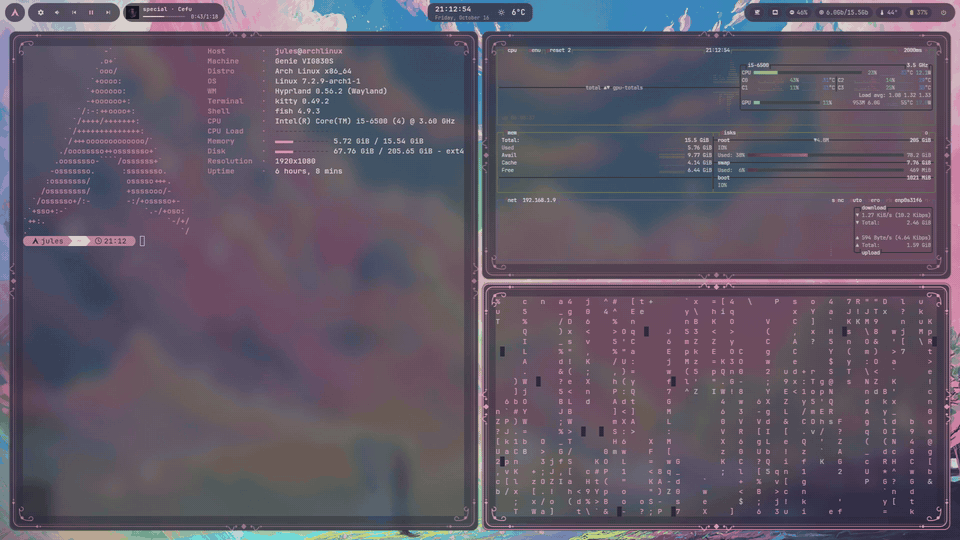The height and width of the screenshot is (540, 960).
Task: Toggle the cpu box in btop
Action: tap(512, 50)
